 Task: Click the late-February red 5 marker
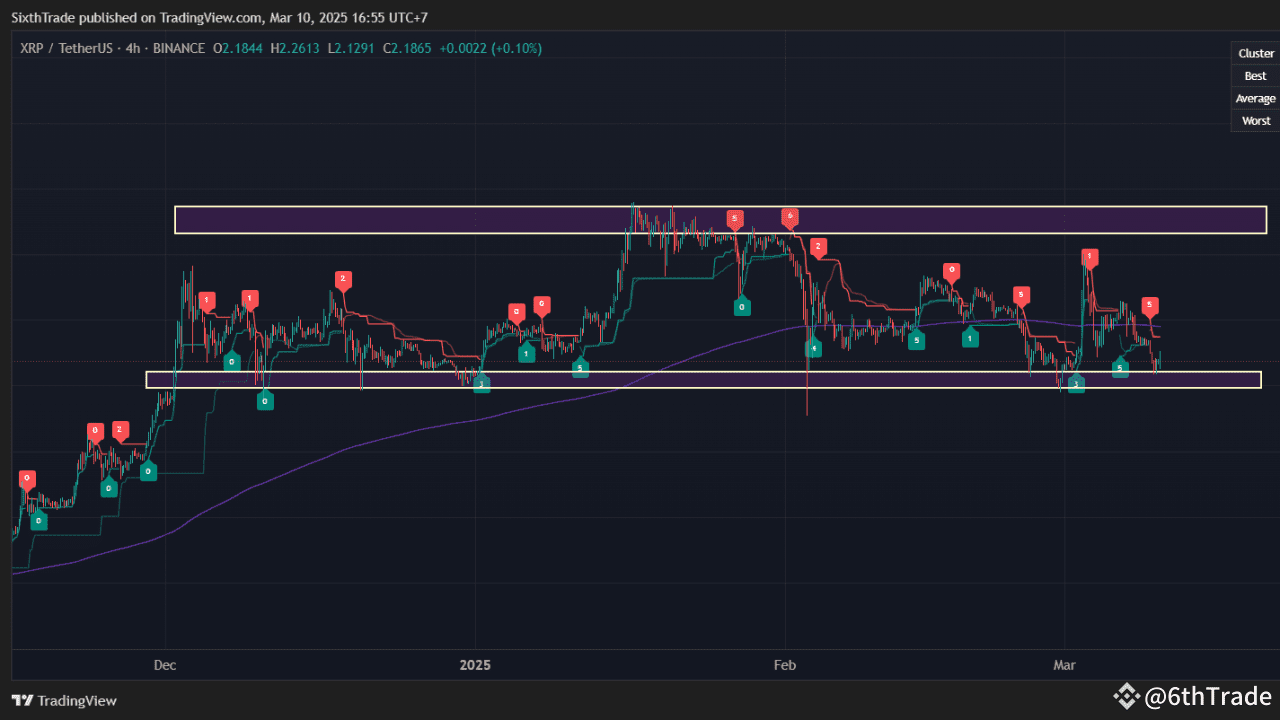(1020, 295)
